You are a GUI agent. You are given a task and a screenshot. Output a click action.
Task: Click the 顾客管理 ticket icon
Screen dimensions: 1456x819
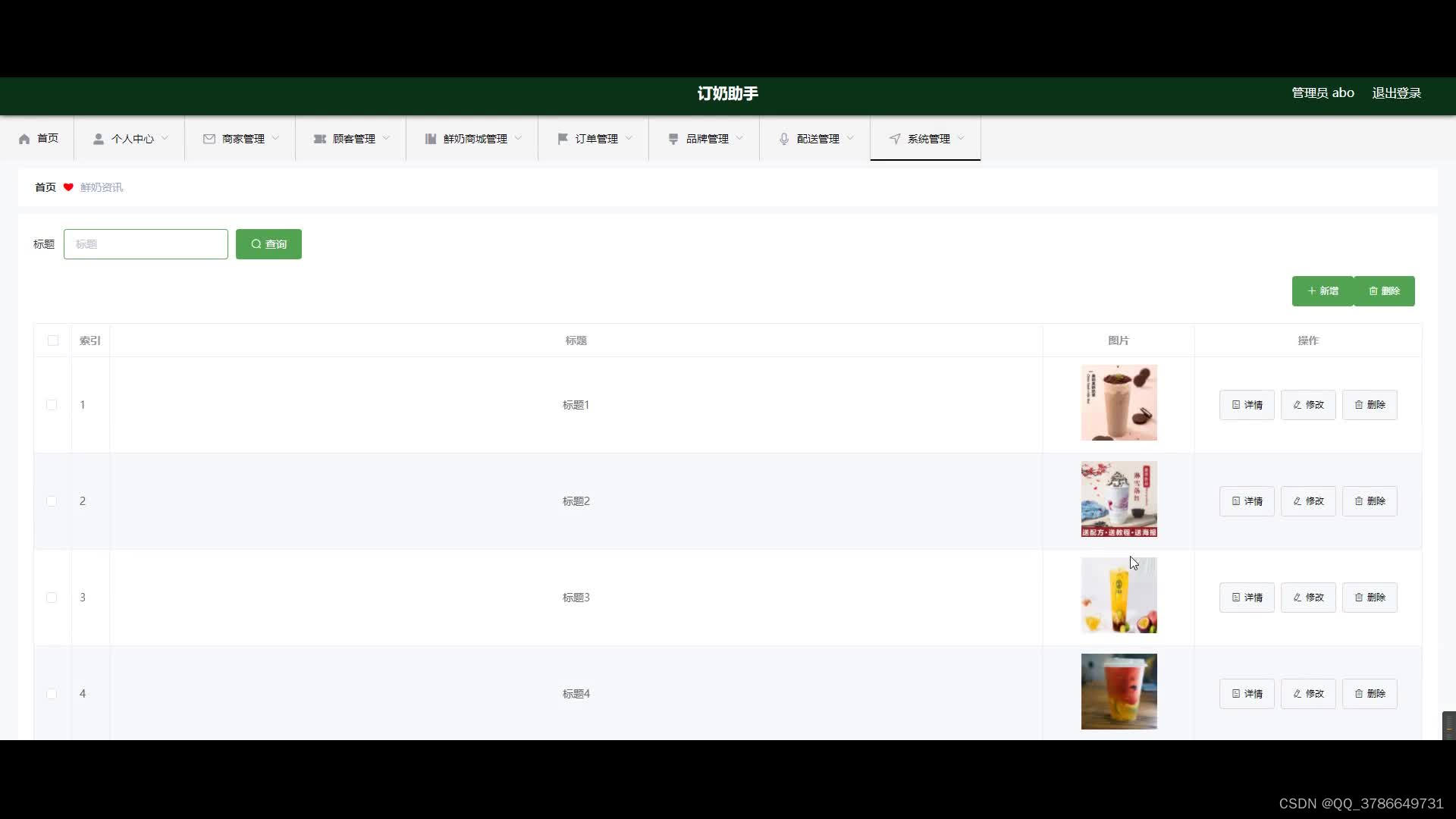[x=320, y=139]
